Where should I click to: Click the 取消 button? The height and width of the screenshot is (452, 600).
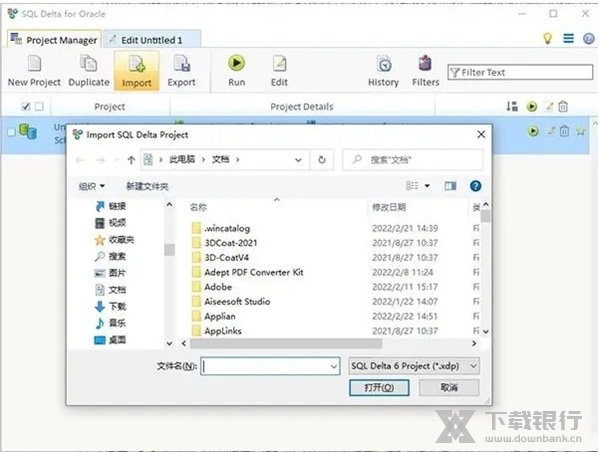[447, 388]
